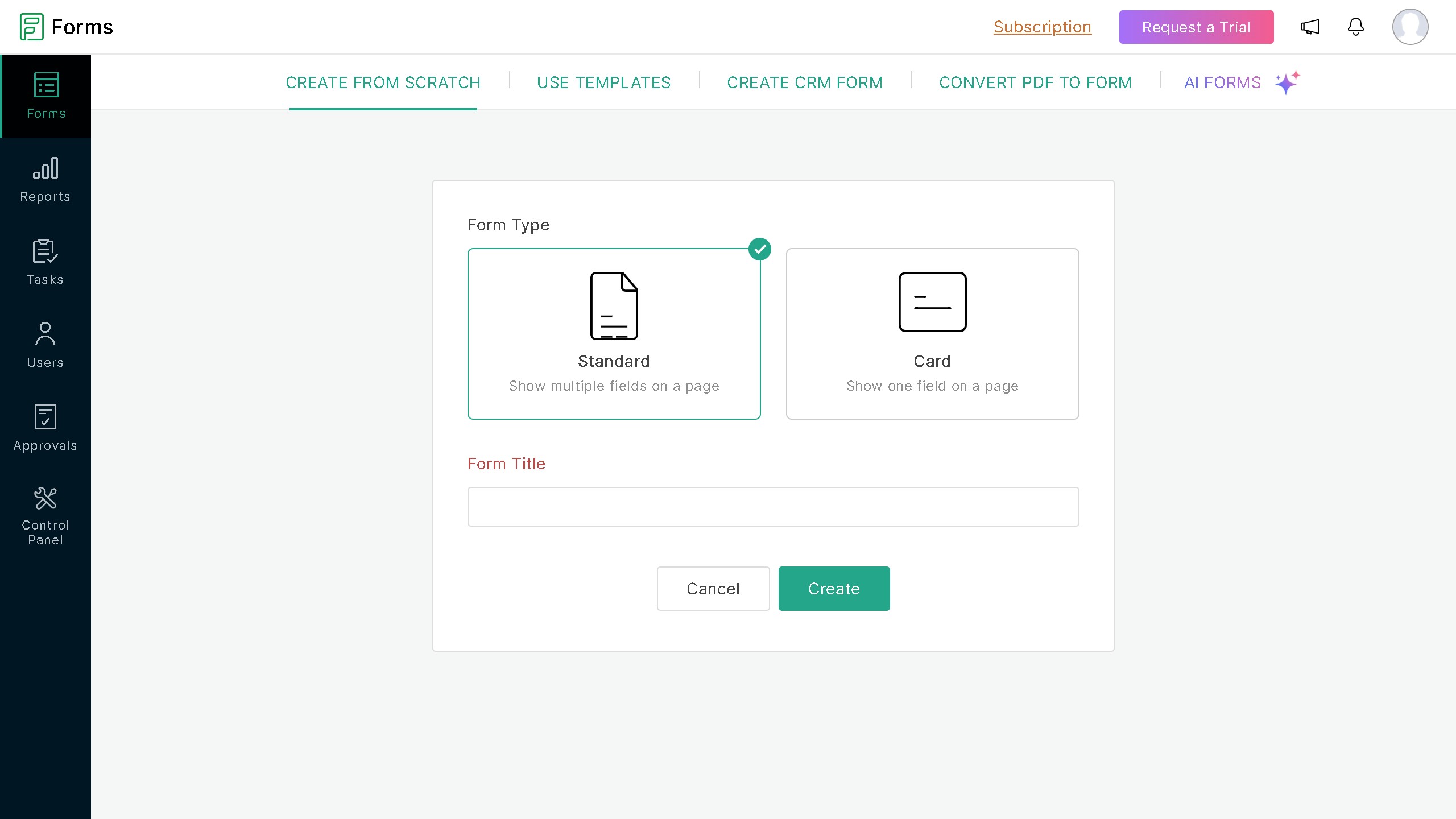Open the user profile avatar

click(x=1410, y=27)
